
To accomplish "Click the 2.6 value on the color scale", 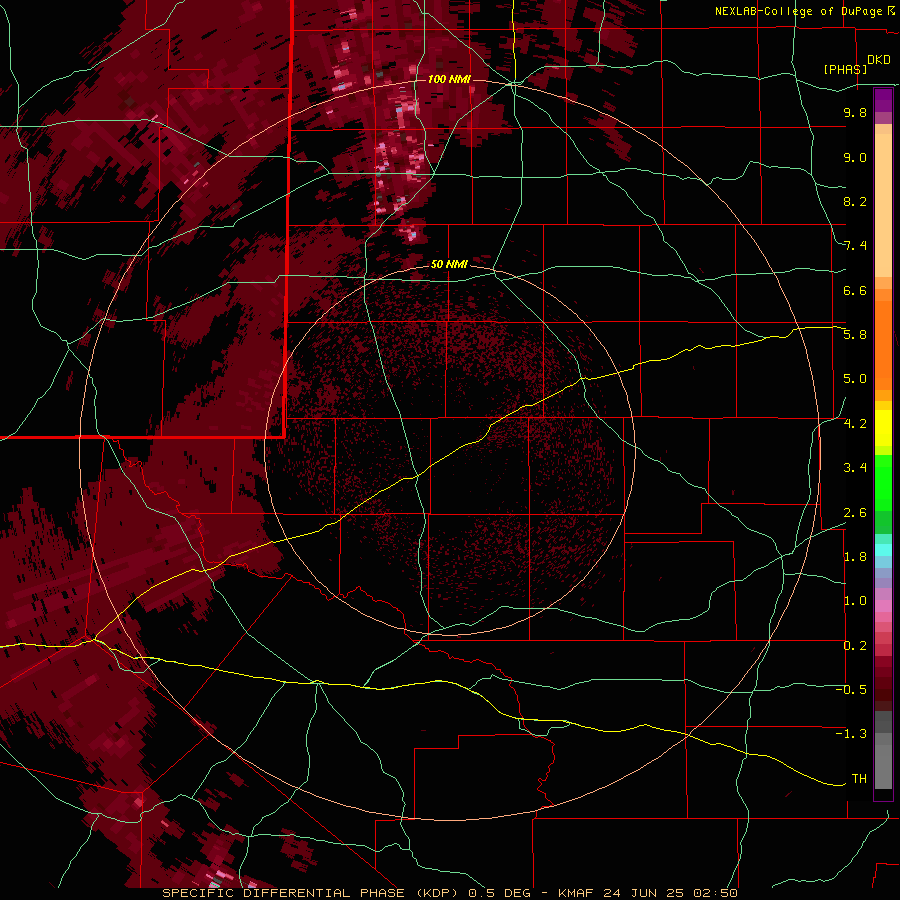I will [x=855, y=513].
